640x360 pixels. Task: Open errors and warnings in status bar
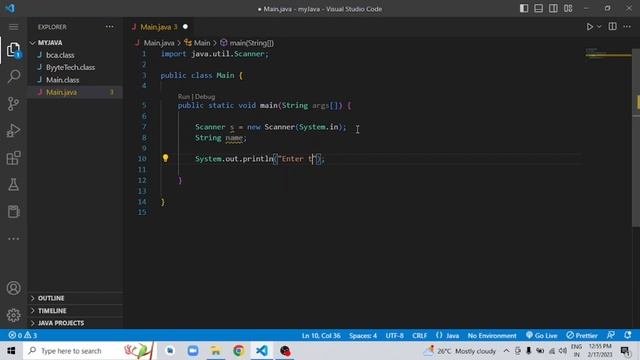coord(23,336)
